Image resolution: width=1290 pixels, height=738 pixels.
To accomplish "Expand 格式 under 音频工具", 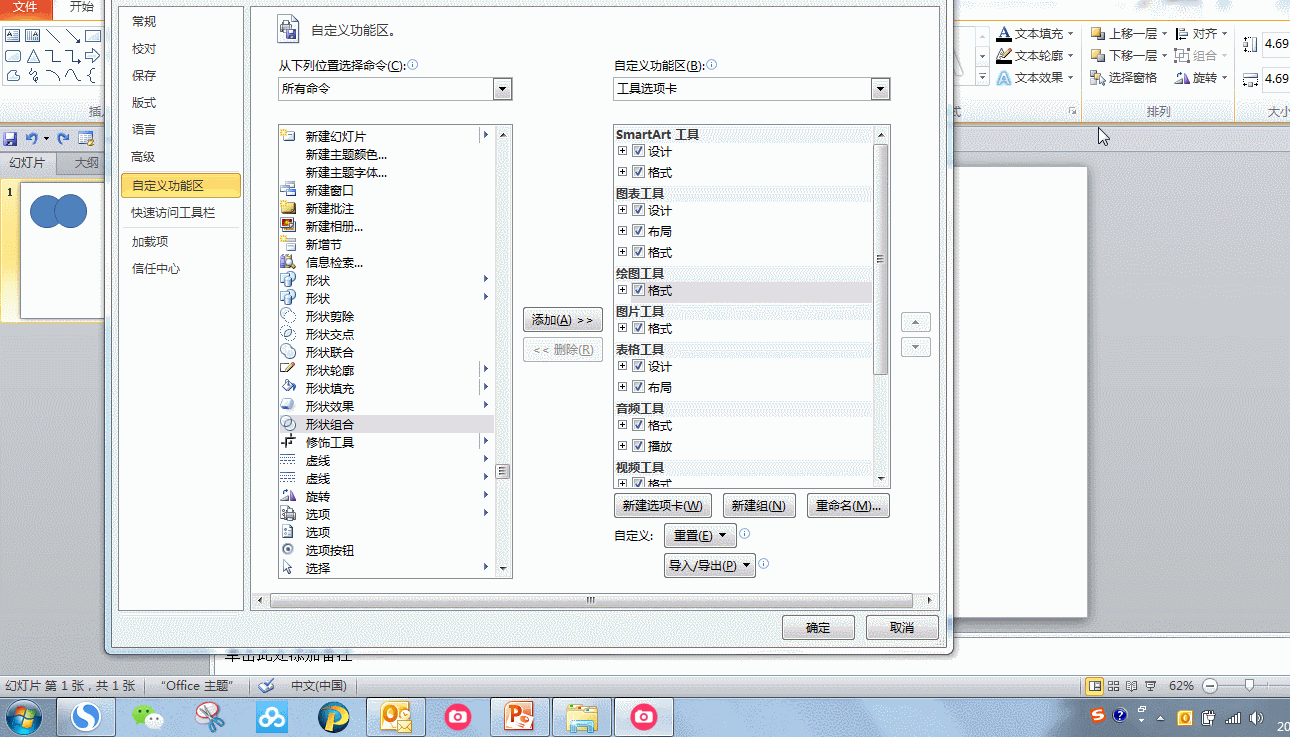I will 623,425.
